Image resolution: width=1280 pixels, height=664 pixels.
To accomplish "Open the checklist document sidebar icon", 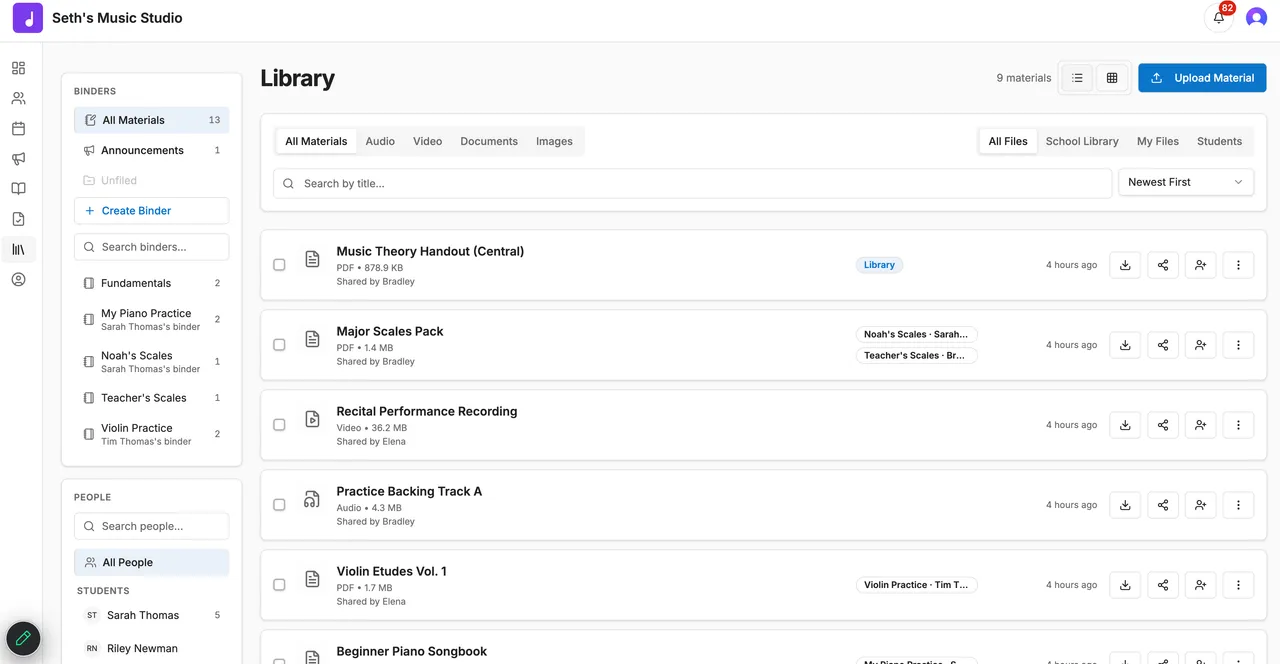I will [18, 219].
